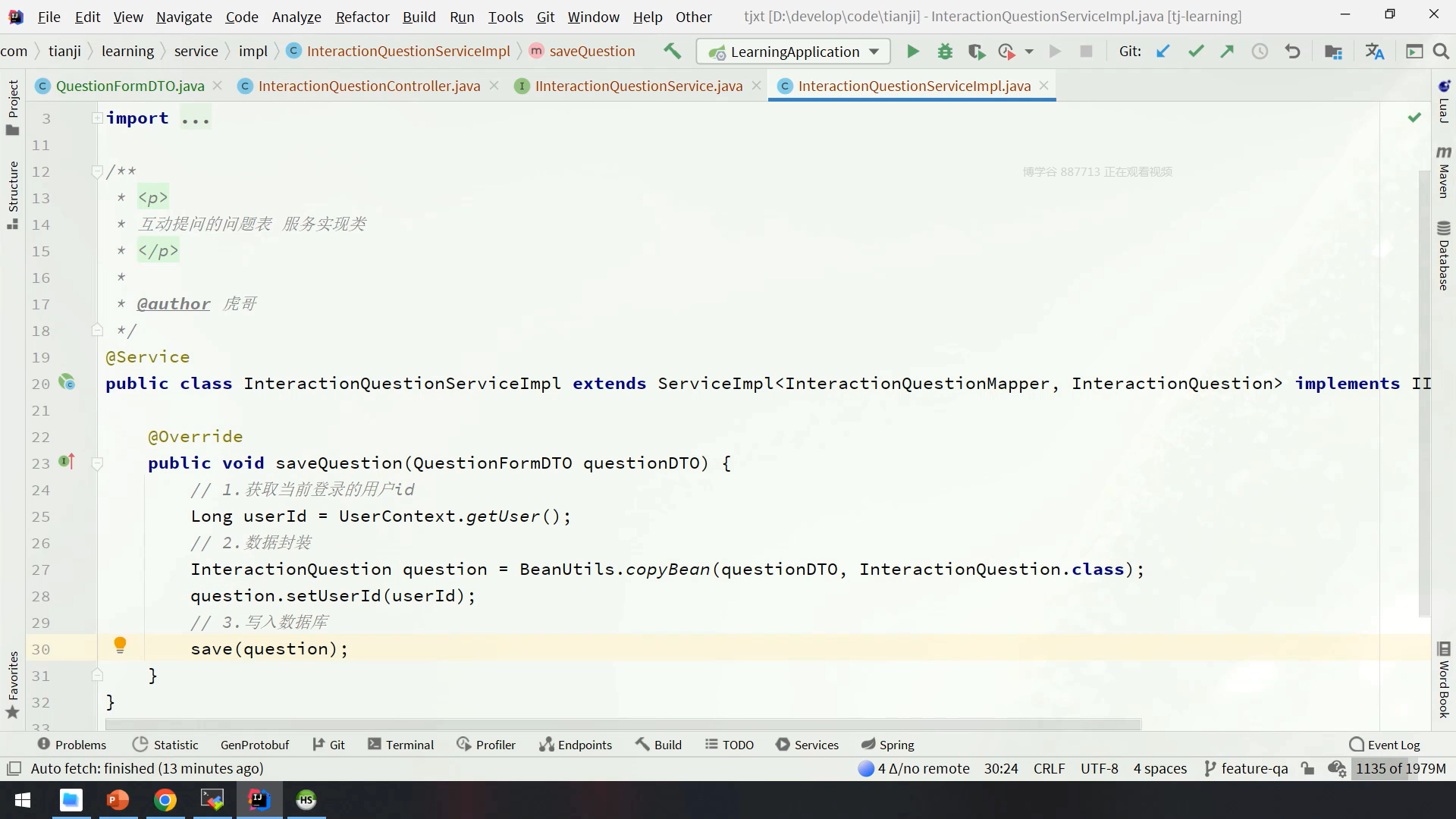Click the Git Commit checkmark icon
Viewport: 1456px width, 819px height.
click(x=1196, y=52)
